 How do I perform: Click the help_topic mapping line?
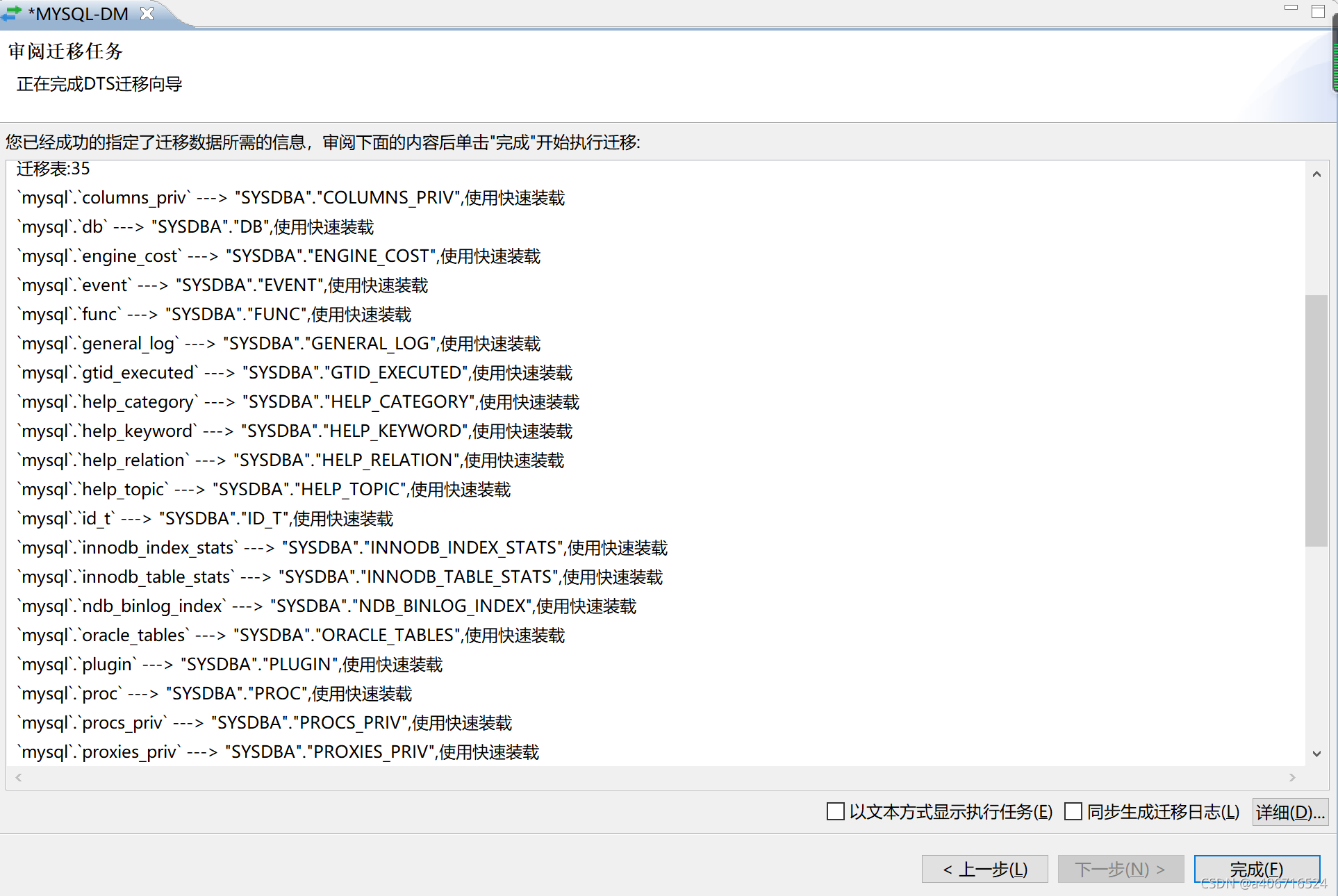pos(263,490)
